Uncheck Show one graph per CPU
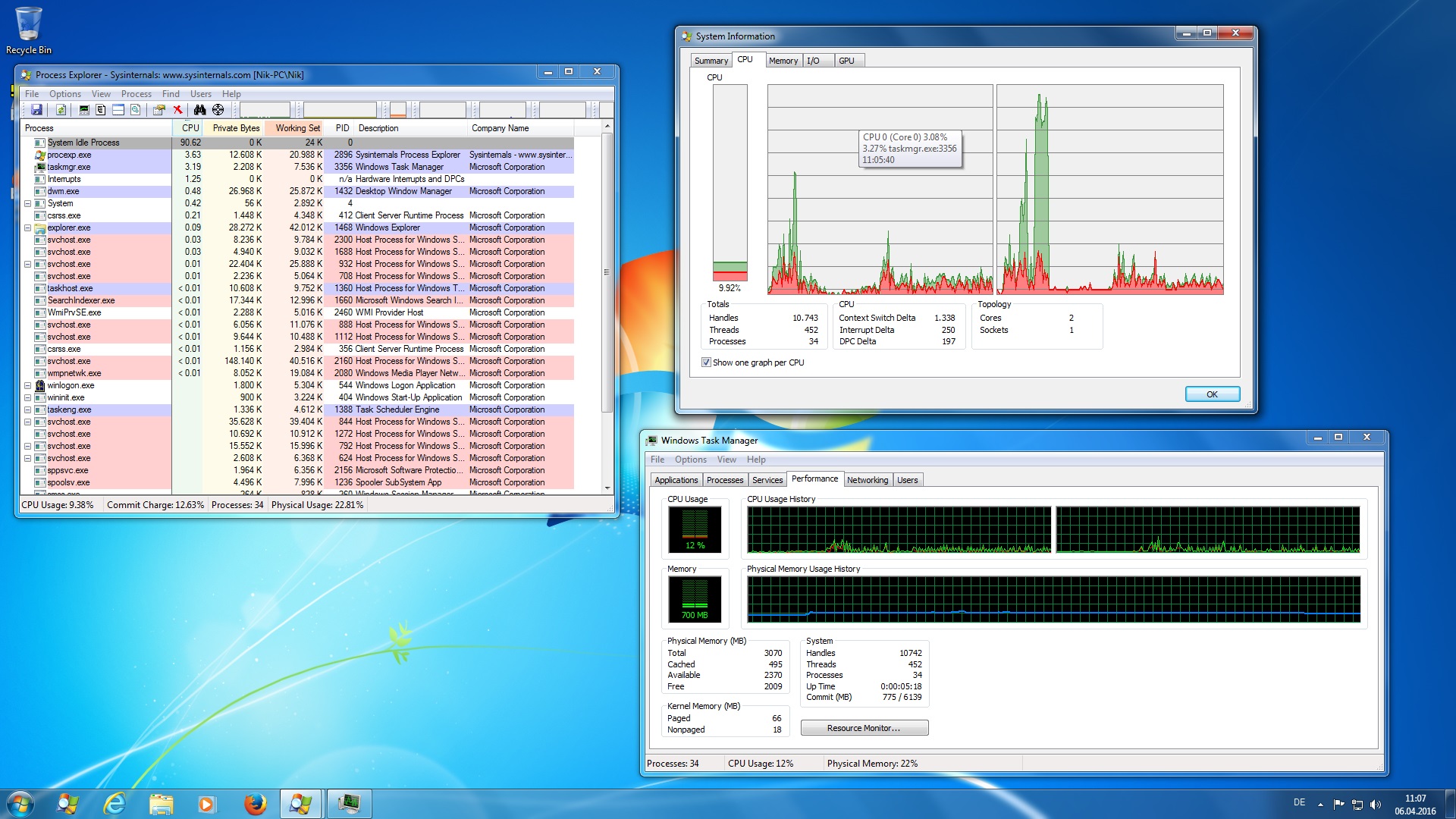This screenshot has width=1456, height=819. [x=706, y=362]
